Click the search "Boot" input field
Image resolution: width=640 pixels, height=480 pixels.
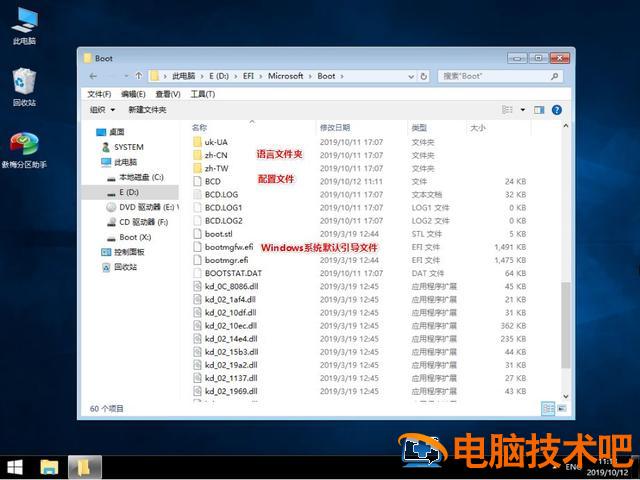[495, 76]
